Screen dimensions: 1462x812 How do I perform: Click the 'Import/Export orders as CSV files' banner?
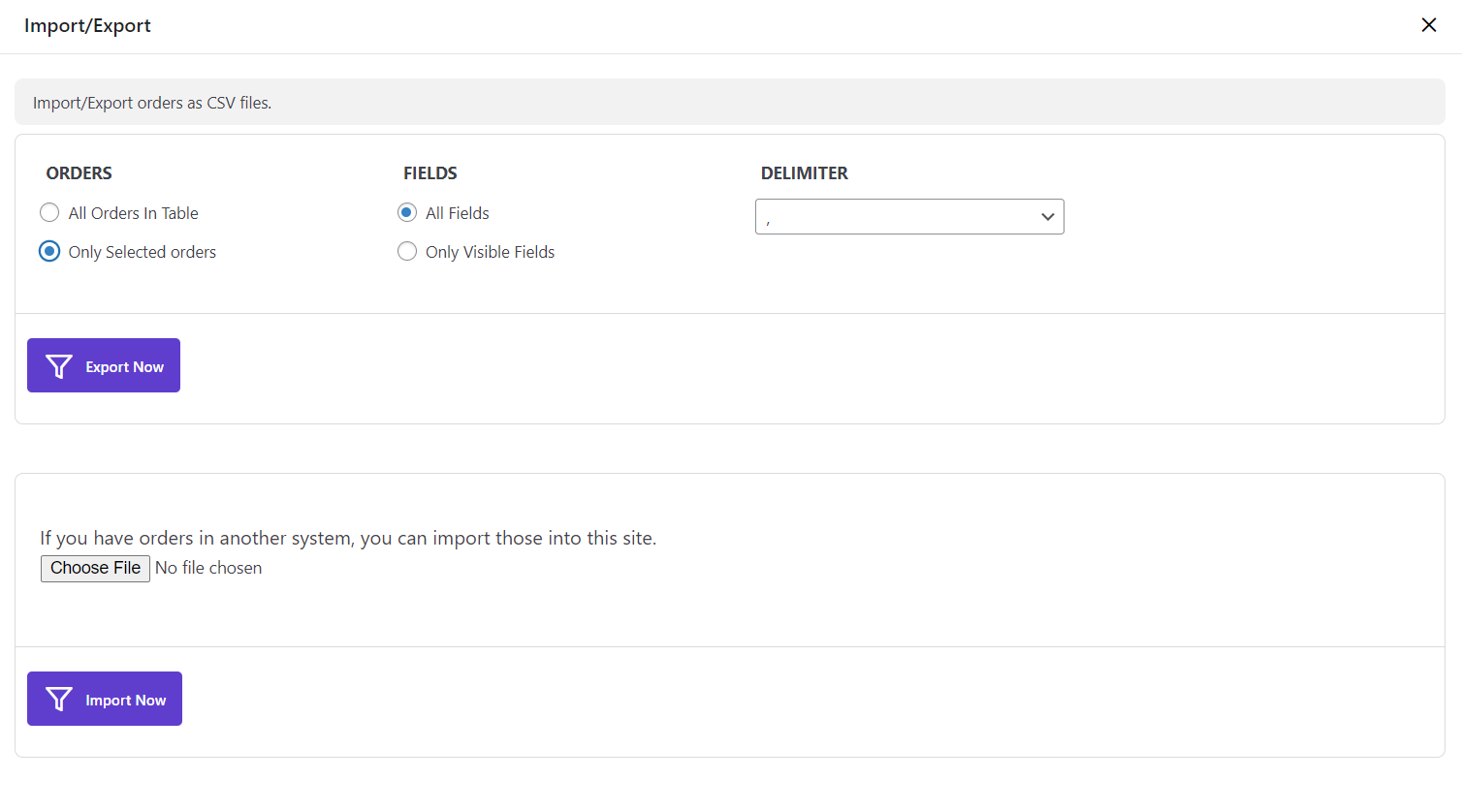152,103
